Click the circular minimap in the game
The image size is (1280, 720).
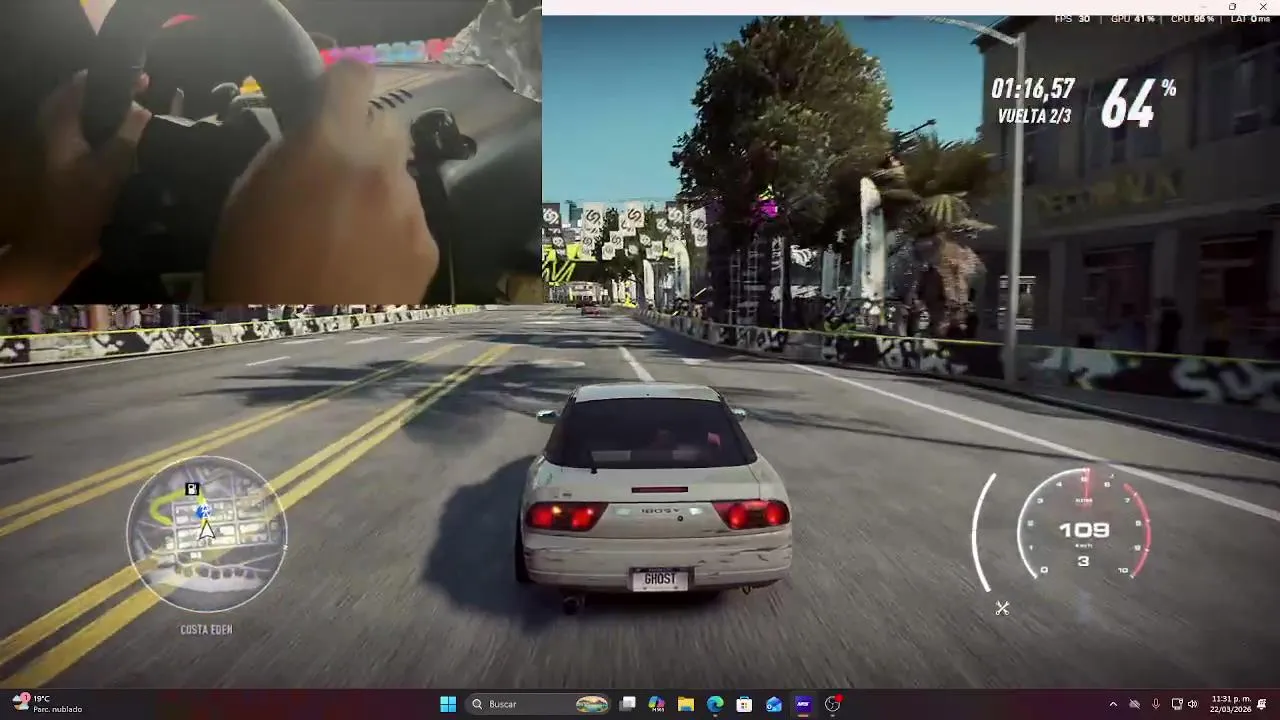pyautogui.click(x=206, y=534)
